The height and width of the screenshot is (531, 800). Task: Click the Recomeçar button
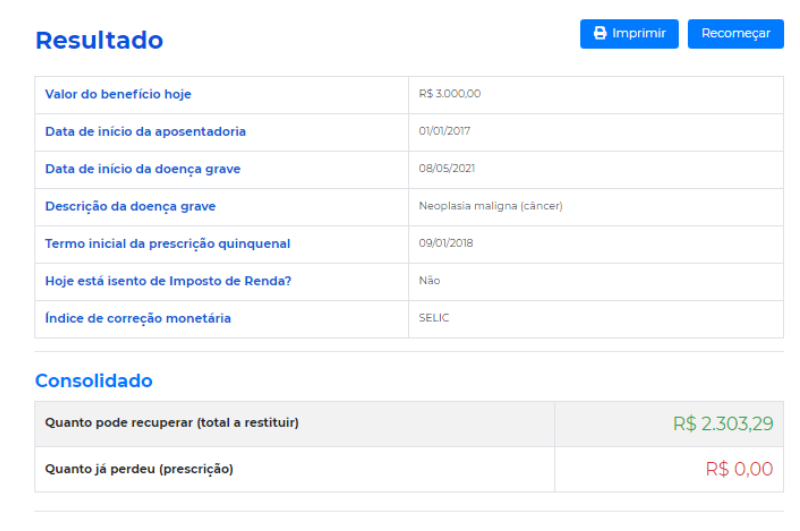[x=735, y=34]
